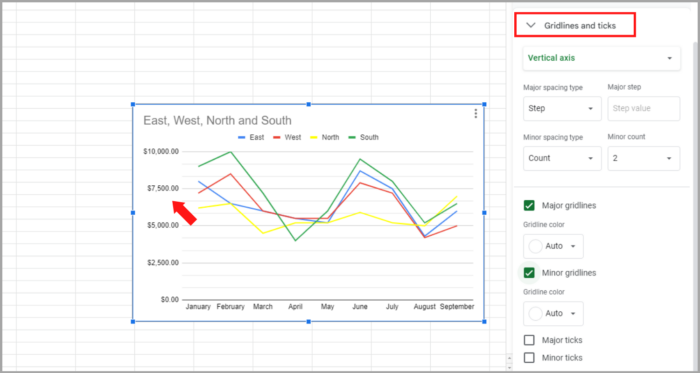
Task: Open the Major spacing type Step dropdown
Action: pos(562,108)
